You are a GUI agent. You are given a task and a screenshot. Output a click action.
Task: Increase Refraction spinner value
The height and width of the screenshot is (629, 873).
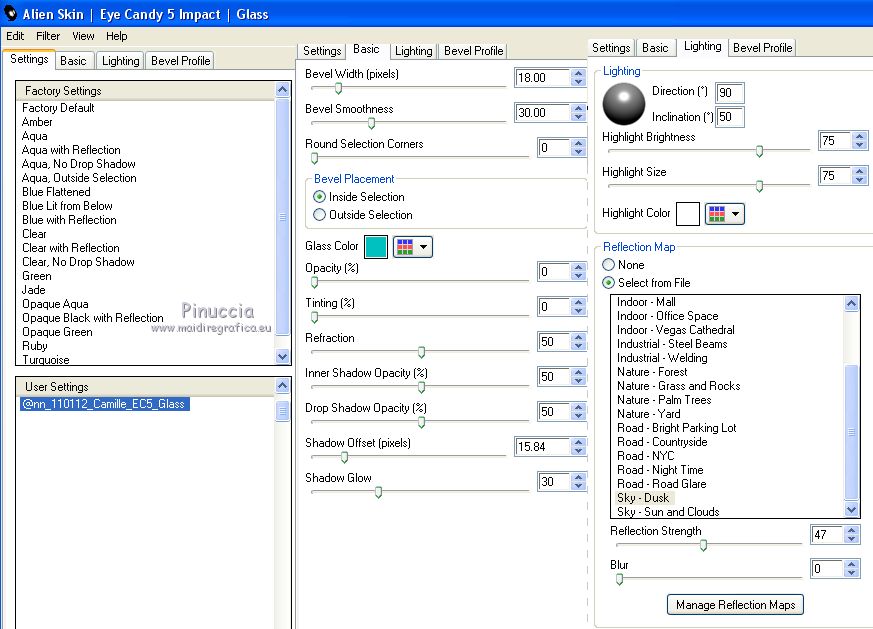pyautogui.click(x=579, y=337)
